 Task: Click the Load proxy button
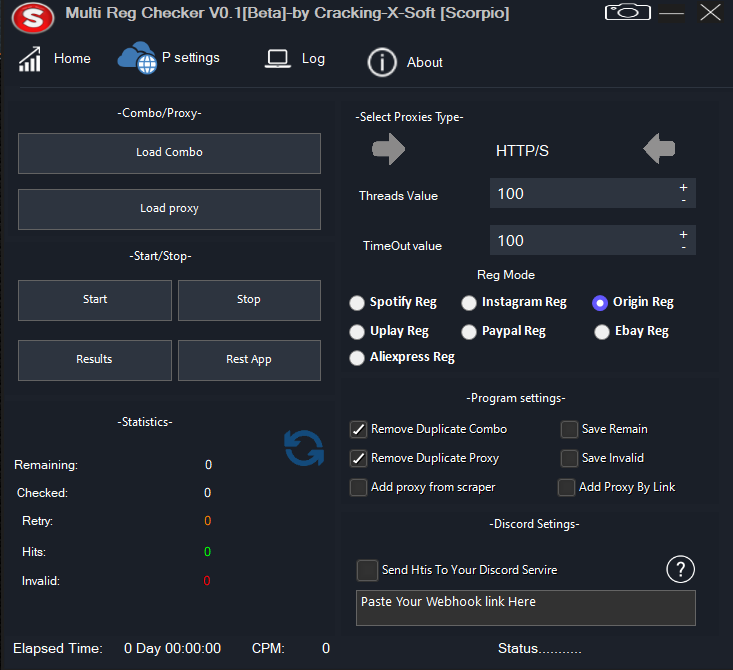[x=169, y=209]
